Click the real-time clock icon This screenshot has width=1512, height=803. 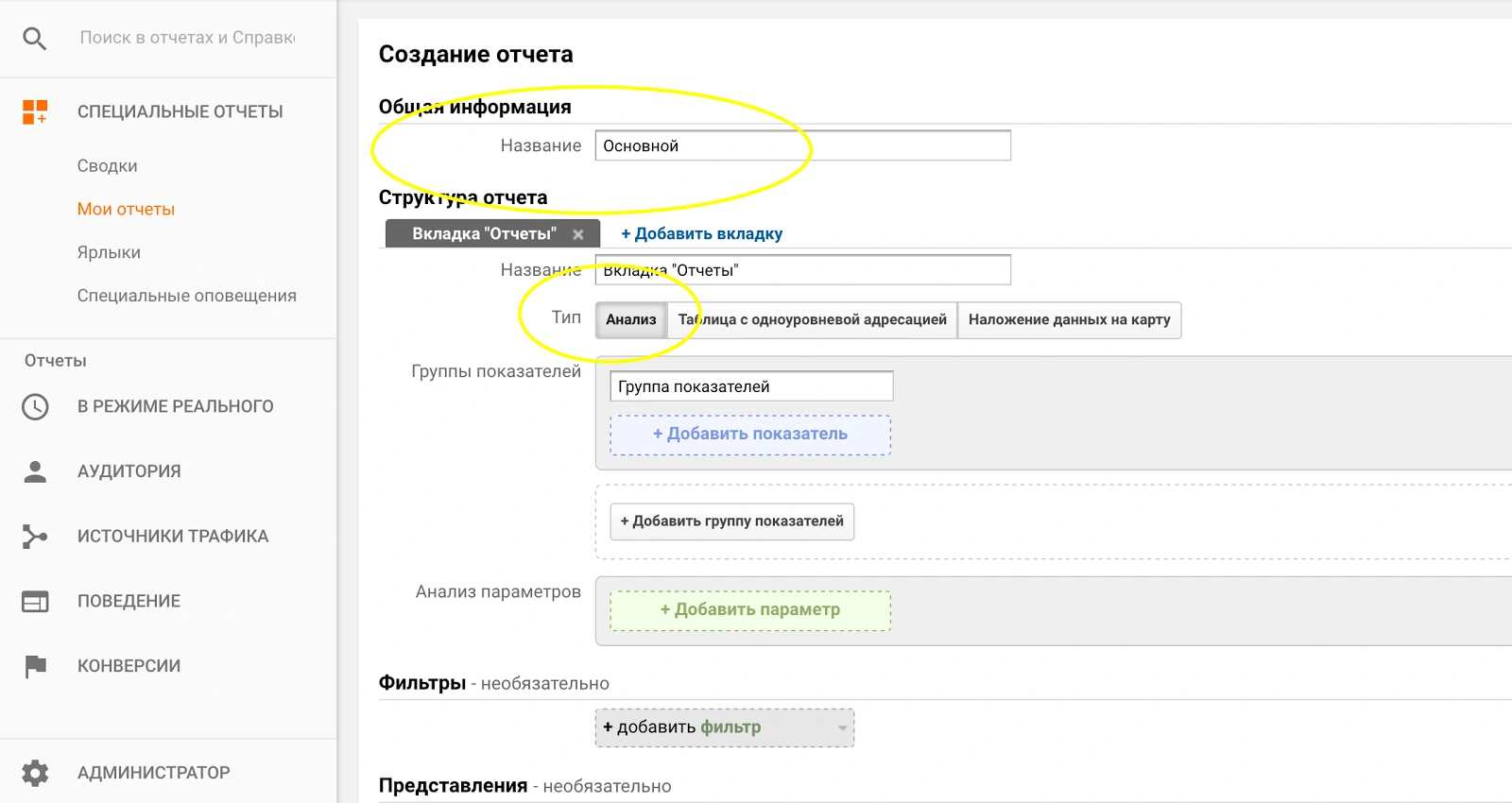point(35,407)
